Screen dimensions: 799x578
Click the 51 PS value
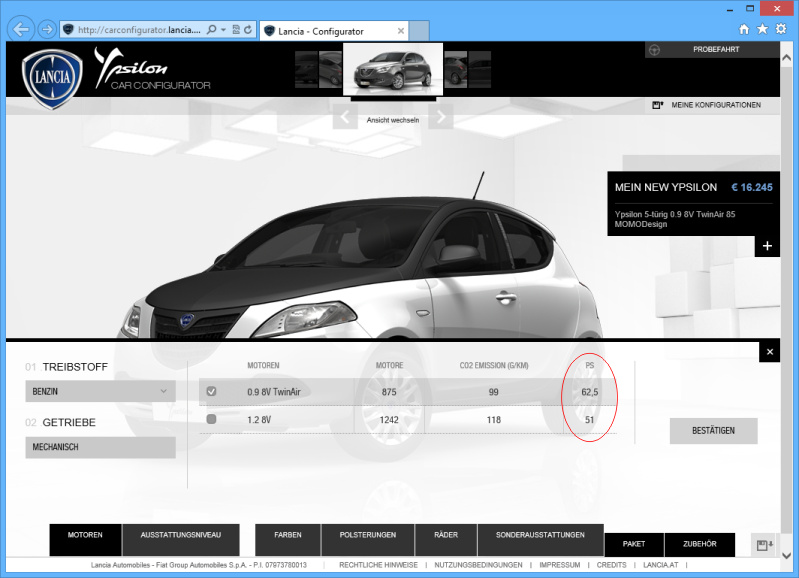(x=590, y=420)
